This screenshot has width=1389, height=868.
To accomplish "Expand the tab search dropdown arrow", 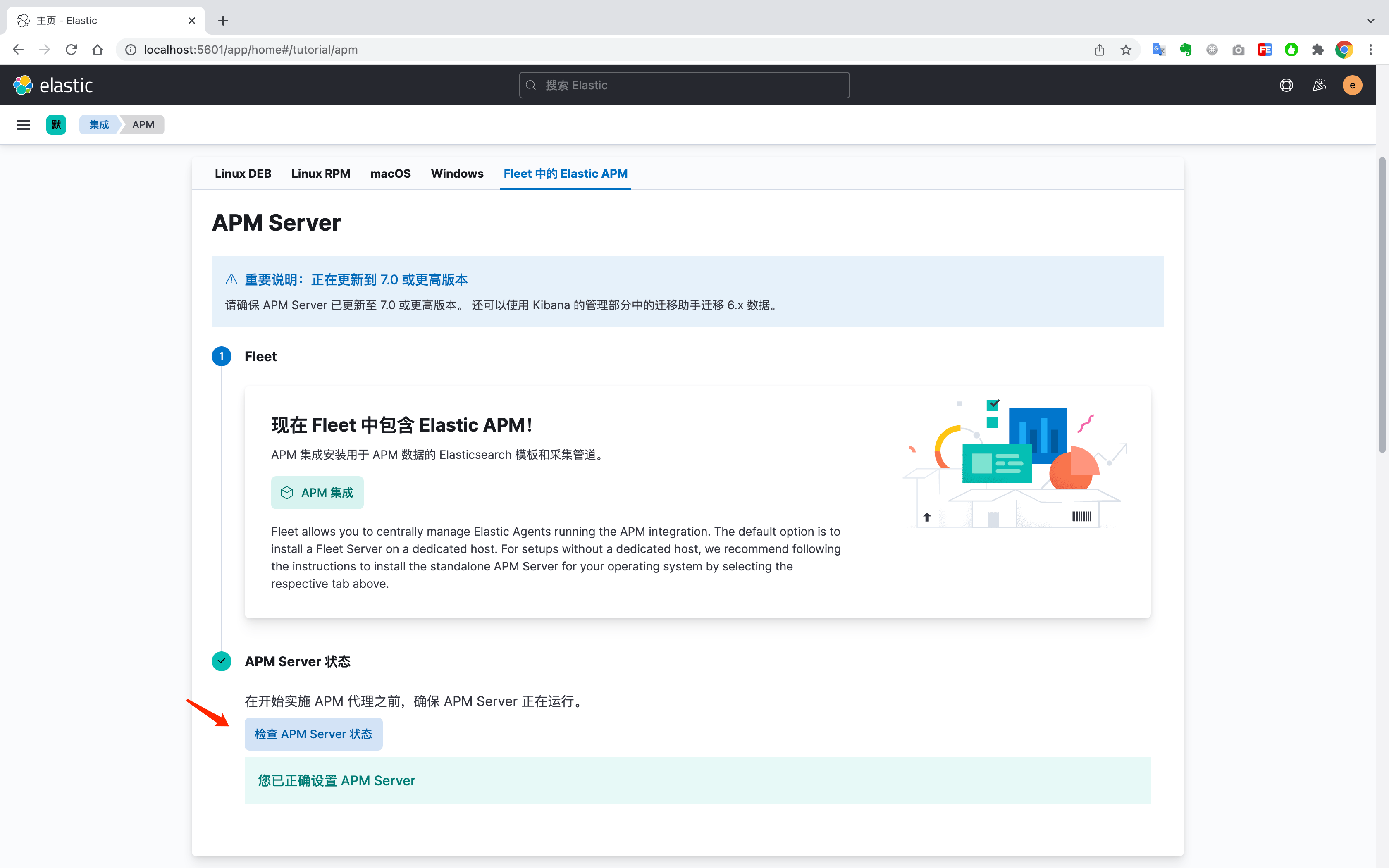I will point(1371,21).
